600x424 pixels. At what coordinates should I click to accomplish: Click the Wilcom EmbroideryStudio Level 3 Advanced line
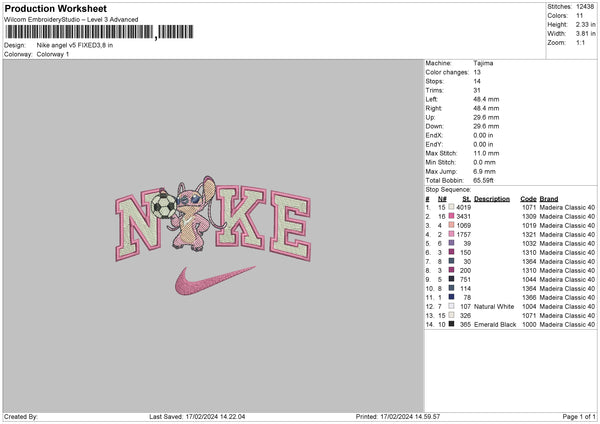click(71, 20)
